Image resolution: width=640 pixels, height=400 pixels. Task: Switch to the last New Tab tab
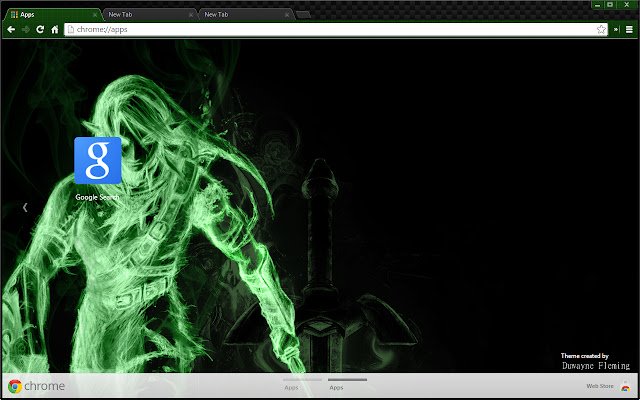246,15
